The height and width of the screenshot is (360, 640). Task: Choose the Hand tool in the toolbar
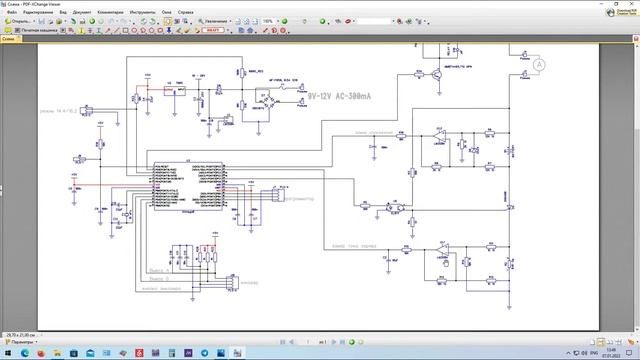(168, 21)
